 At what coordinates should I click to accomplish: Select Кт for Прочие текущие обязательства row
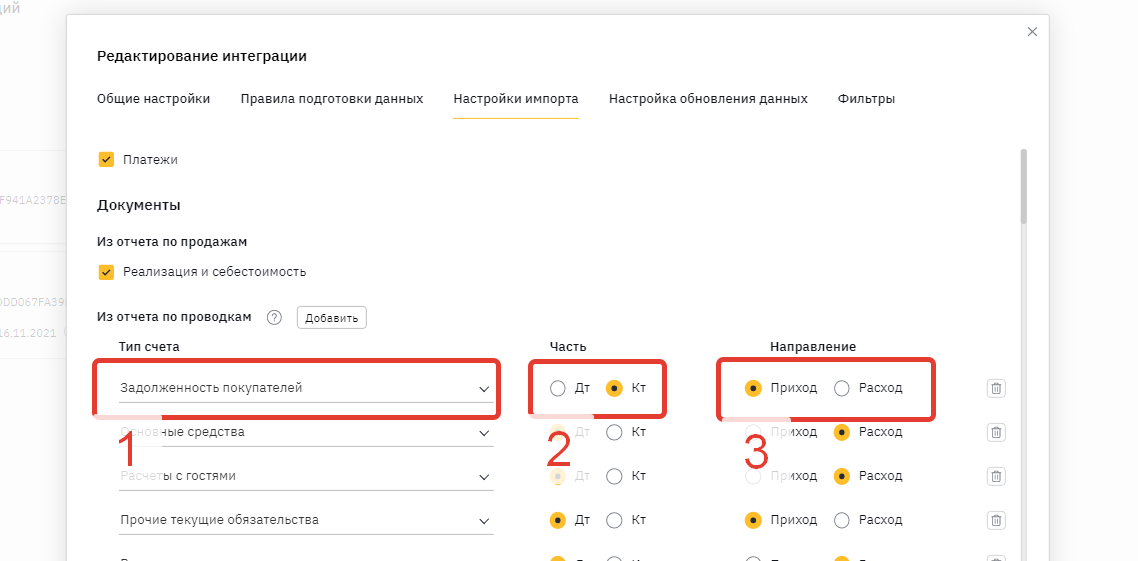(614, 520)
